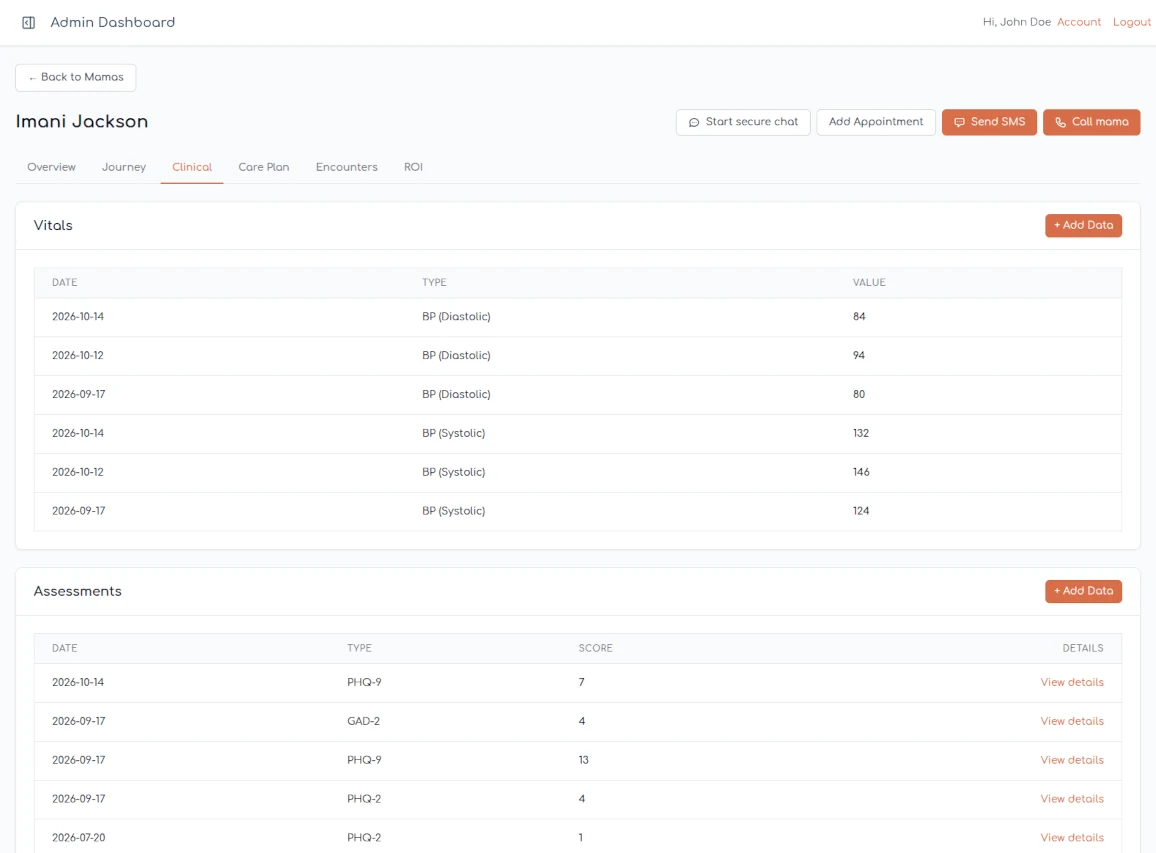Click the systolic value 124
The height and width of the screenshot is (853, 1156).
click(861, 511)
